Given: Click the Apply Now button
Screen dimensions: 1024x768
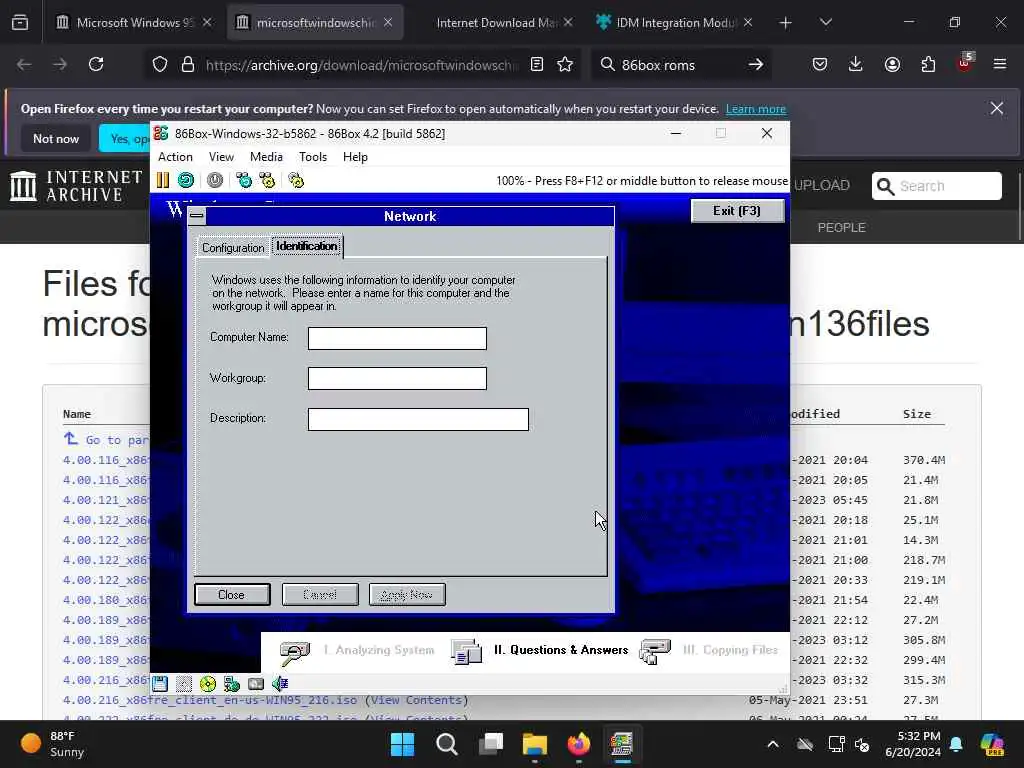Looking at the screenshot, I should point(407,594).
